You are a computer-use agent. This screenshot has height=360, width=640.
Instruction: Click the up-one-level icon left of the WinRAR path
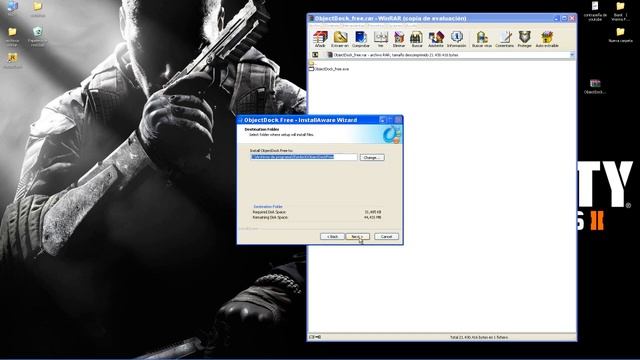tap(315, 55)
